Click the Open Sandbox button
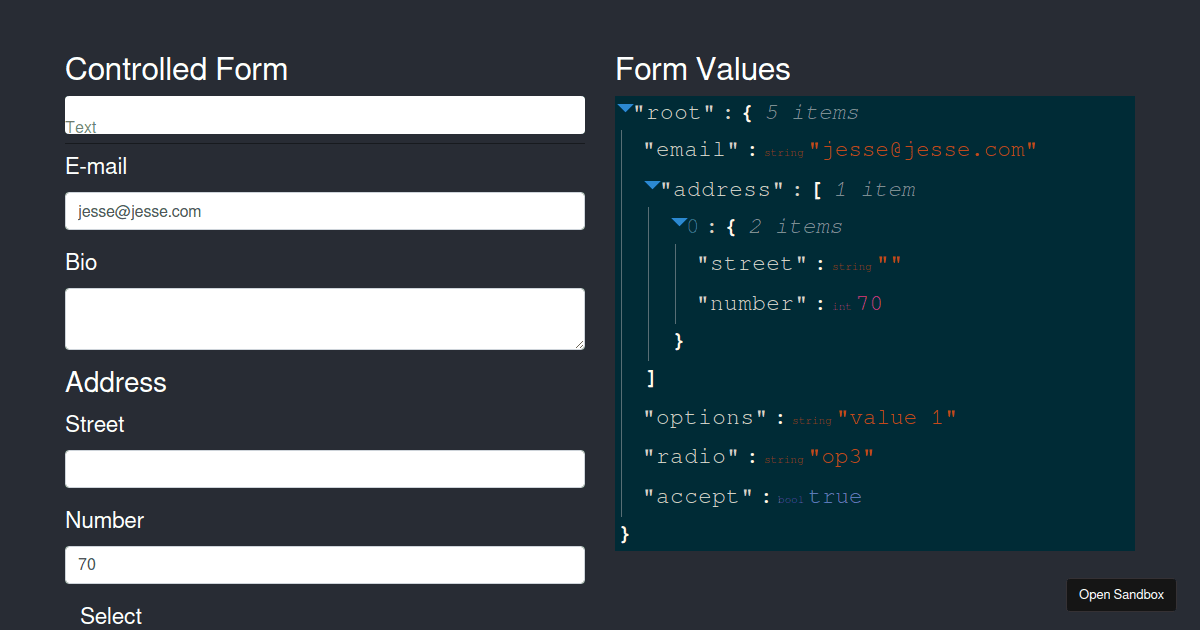The height and width of the screenshot is (630, 1200). (1121, 594)
